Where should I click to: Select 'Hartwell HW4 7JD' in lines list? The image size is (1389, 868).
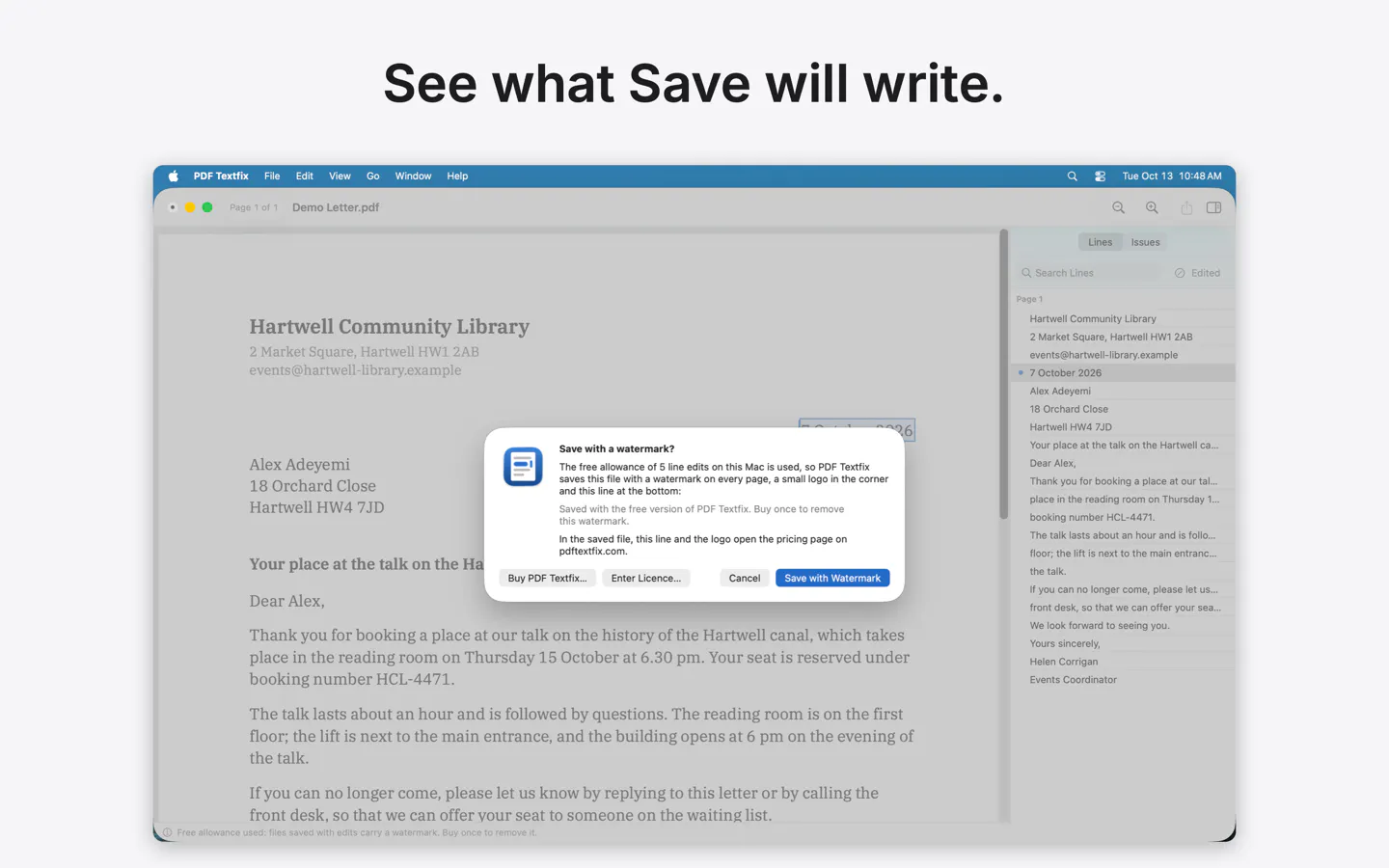click(1124, 426)
